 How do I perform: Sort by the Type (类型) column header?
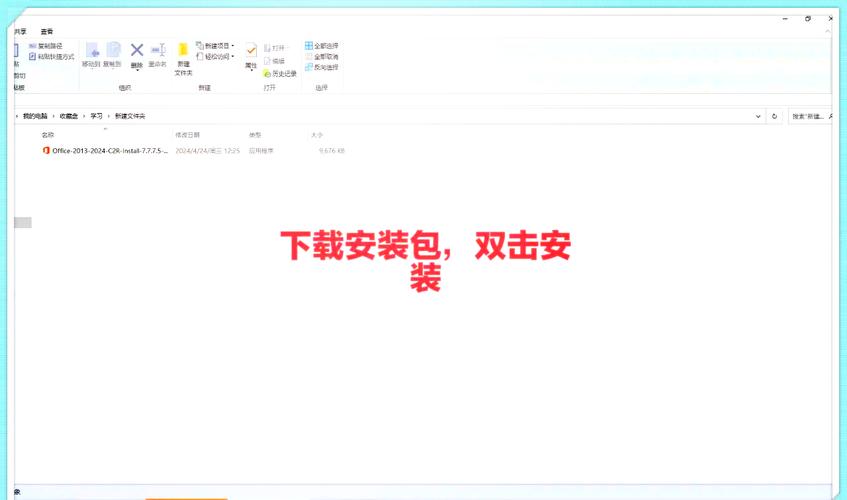click(x=255, y=135)
